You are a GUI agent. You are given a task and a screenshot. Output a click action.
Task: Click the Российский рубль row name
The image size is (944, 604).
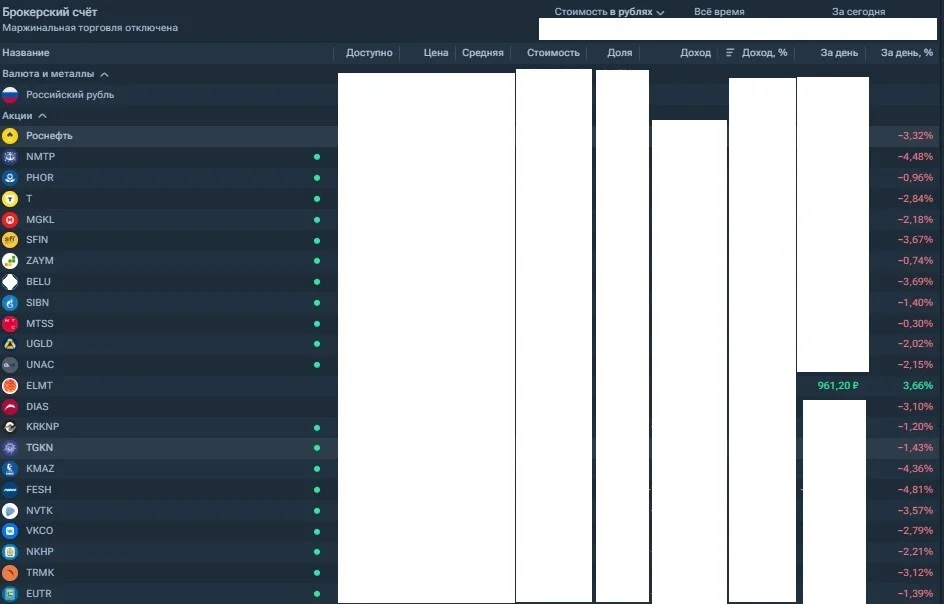tap(70, 95)
